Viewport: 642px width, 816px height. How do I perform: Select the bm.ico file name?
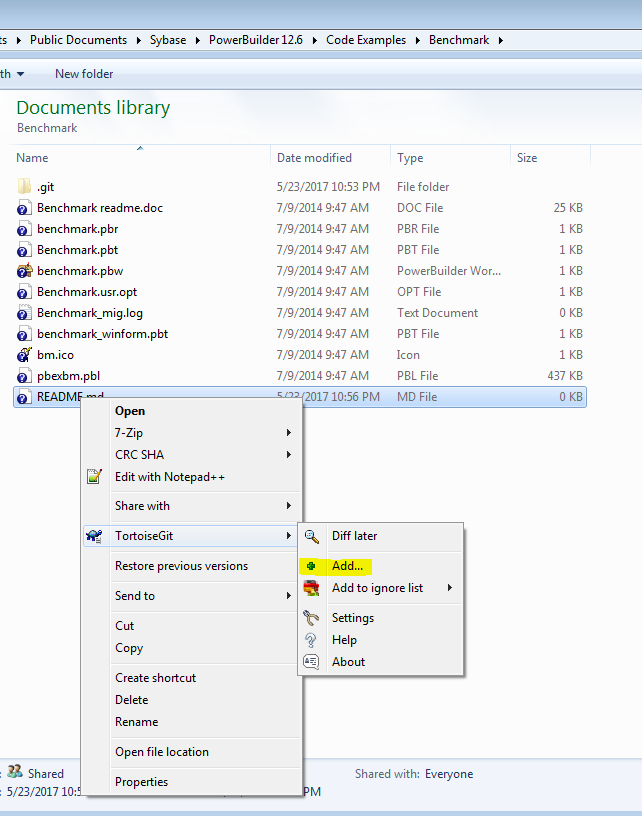tap(55, 354)
